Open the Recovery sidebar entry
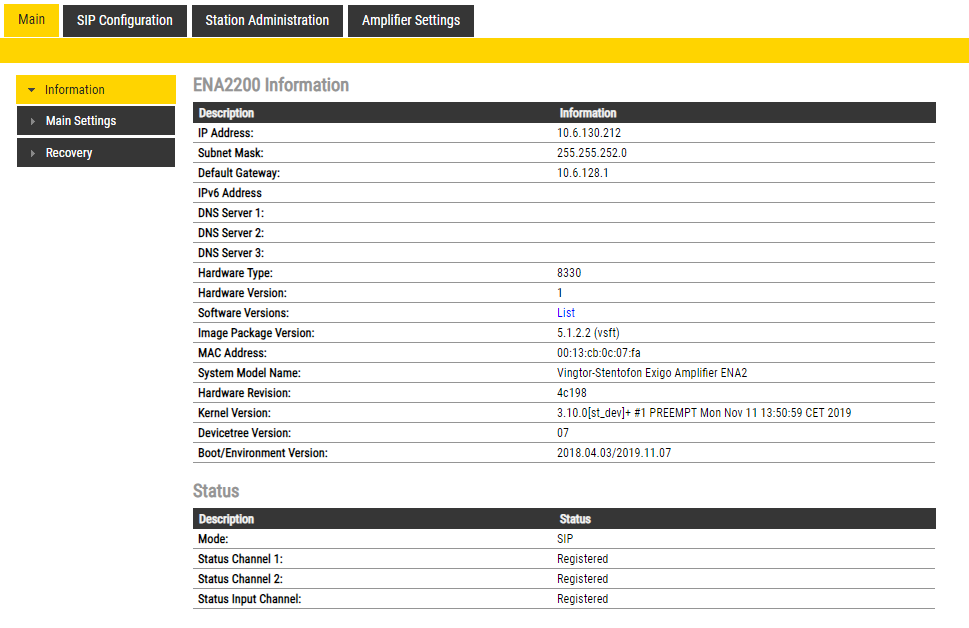This screenshot has height=628, width=969. pos(69,153)
